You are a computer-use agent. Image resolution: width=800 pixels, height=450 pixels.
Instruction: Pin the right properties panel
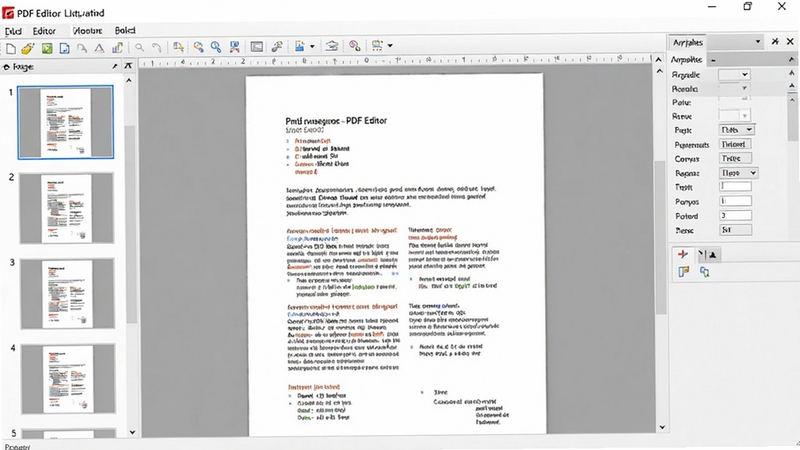point(775,41)
